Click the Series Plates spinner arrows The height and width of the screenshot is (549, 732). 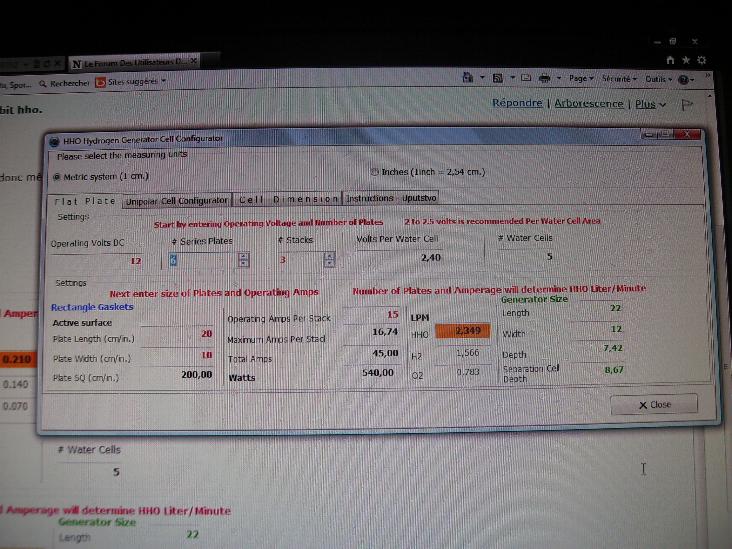click(x=243, y=260)
